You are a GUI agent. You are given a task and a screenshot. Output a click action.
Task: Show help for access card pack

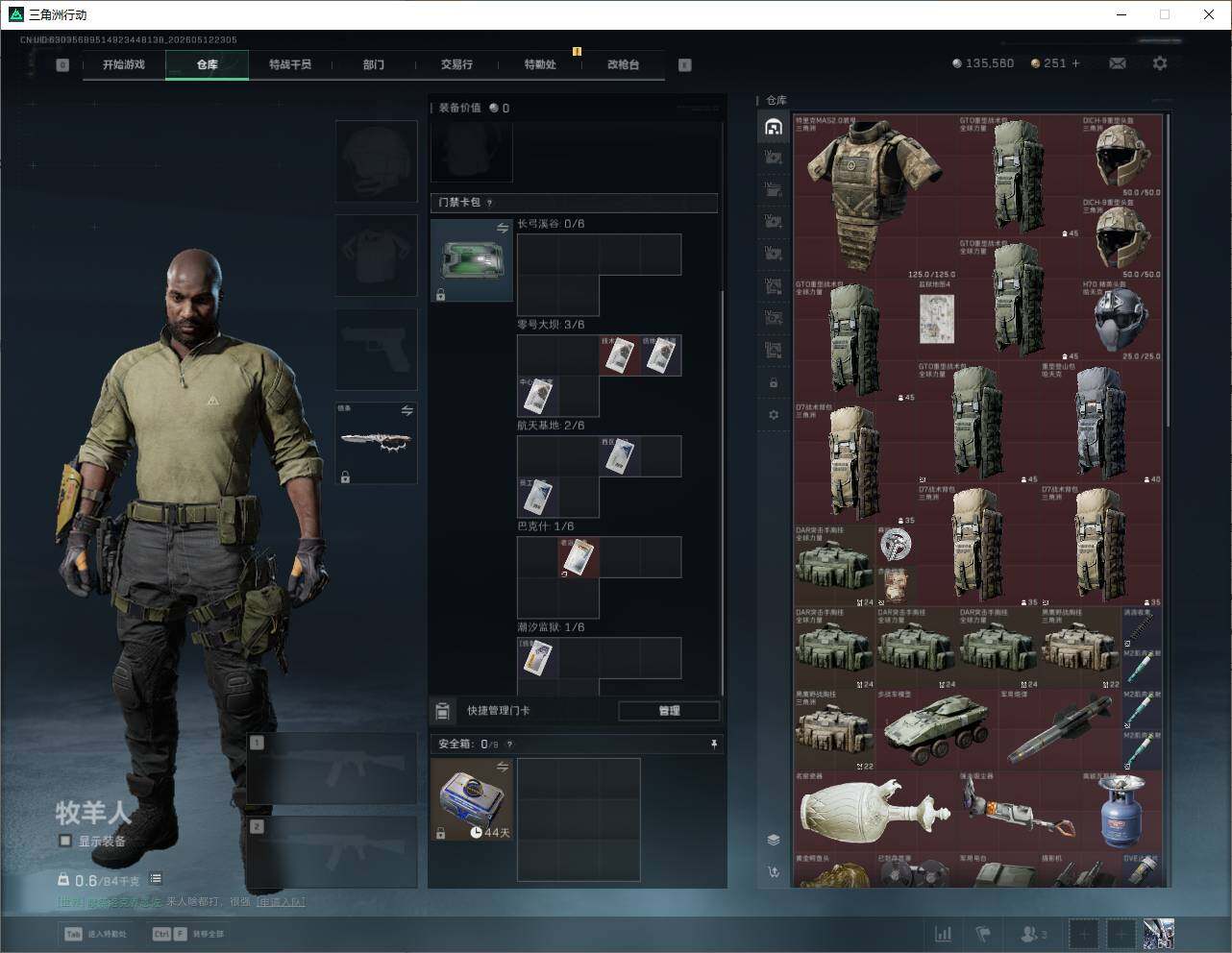click(490, 203)
